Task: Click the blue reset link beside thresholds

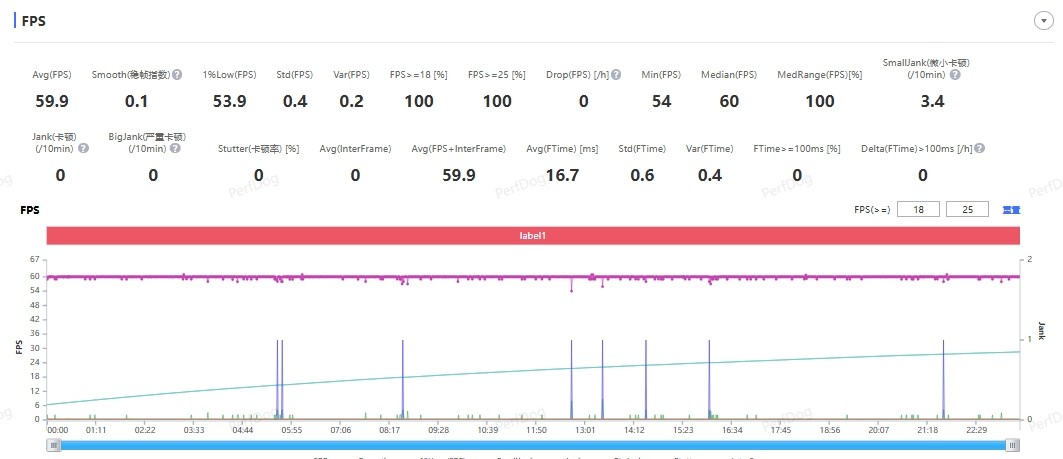Action: coord(1011,210)
